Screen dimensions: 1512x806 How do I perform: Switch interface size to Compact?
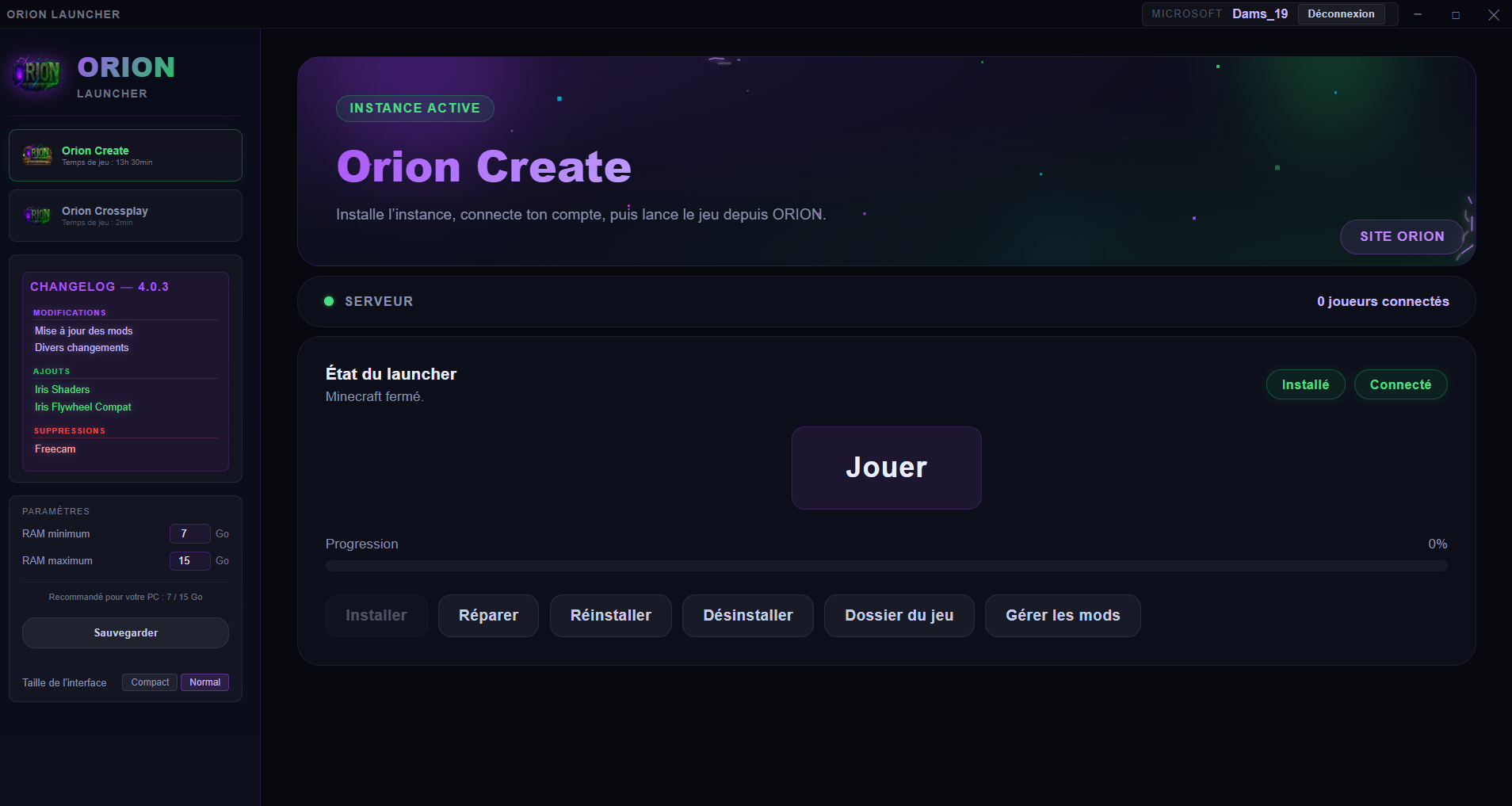[x=150, y=682]
